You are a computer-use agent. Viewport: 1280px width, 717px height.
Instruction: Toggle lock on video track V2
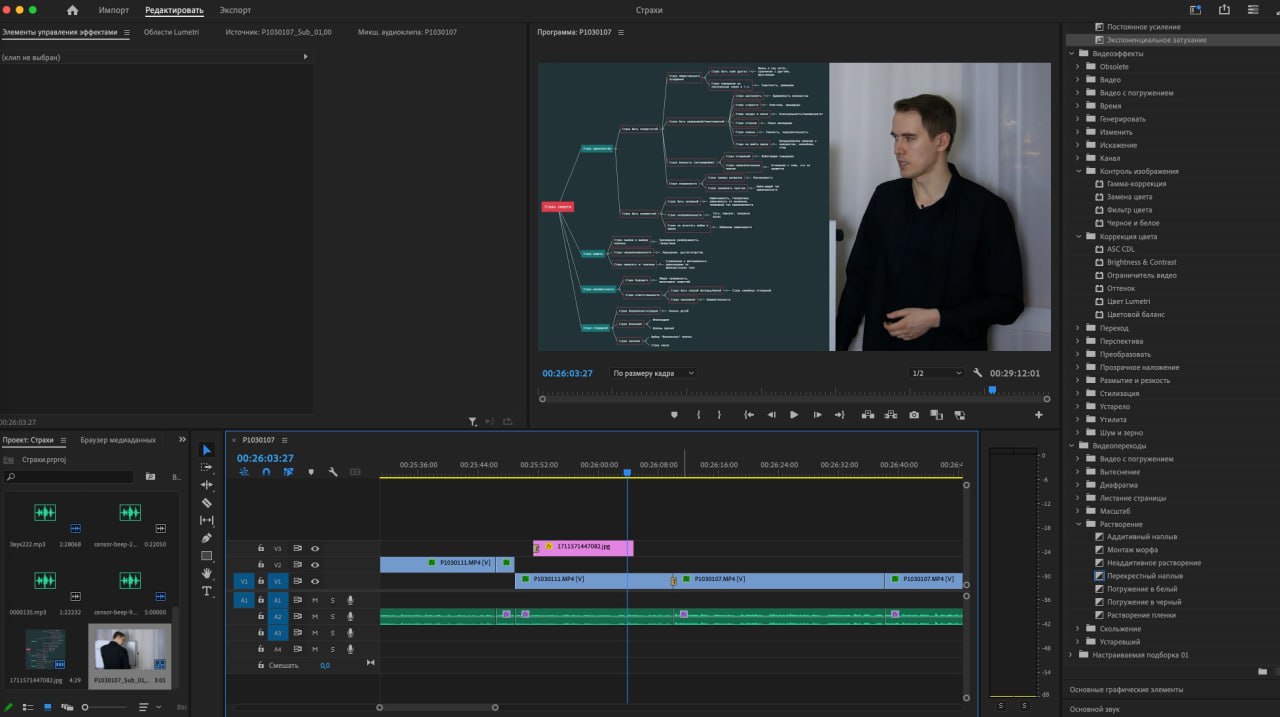click(261, 565)
